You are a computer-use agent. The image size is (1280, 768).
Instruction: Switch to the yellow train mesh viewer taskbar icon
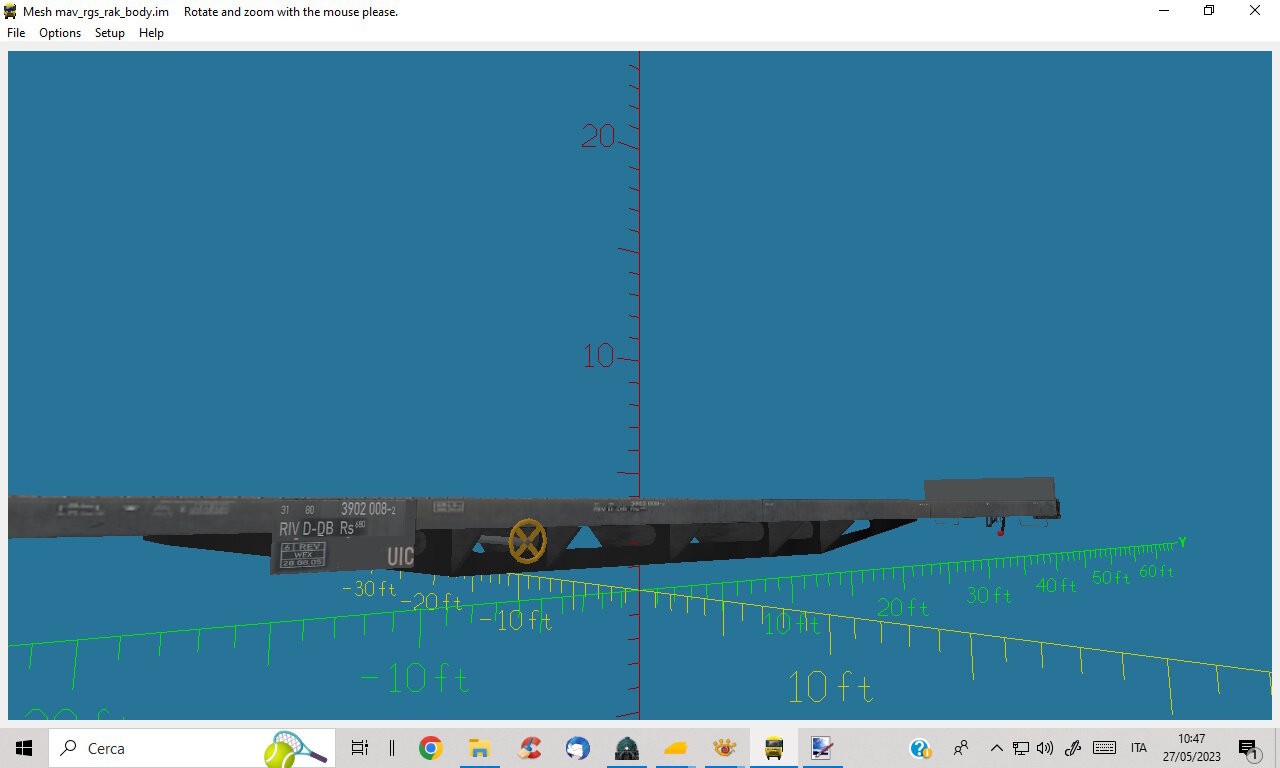[774, 748]
